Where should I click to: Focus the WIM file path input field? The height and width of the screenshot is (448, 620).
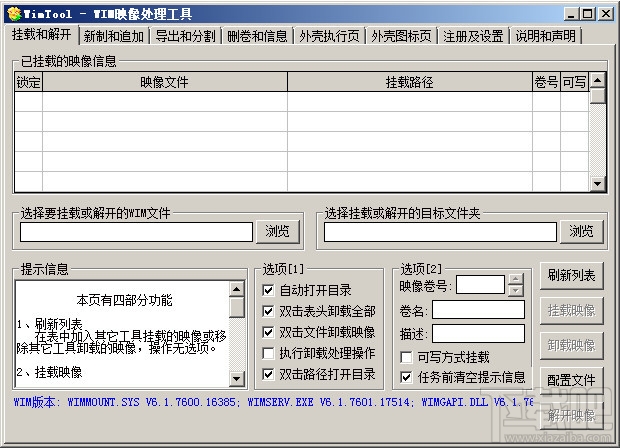coord(136,232)
